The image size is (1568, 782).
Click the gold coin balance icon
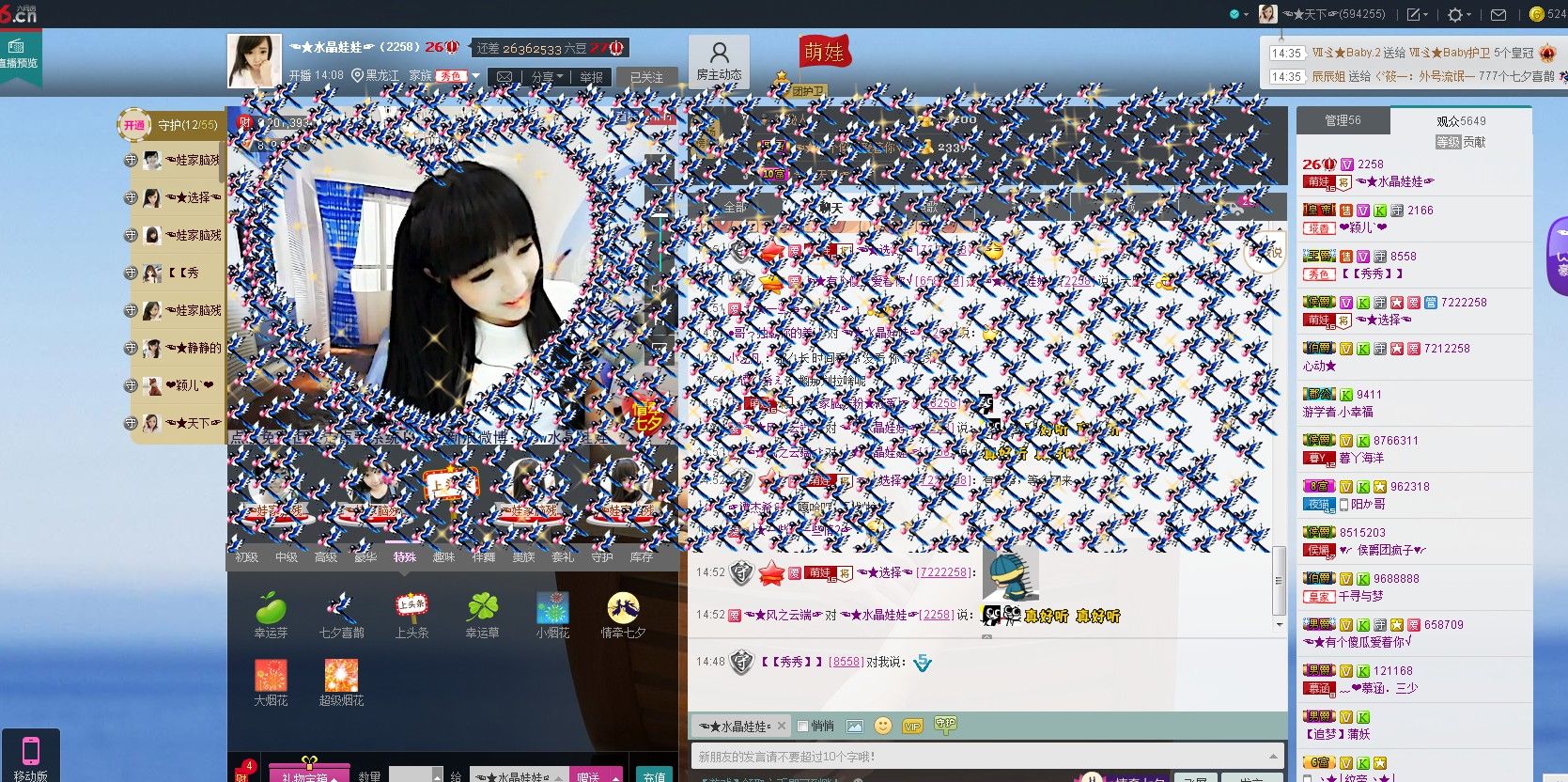pyautogui.click(x=1537, y=14)
